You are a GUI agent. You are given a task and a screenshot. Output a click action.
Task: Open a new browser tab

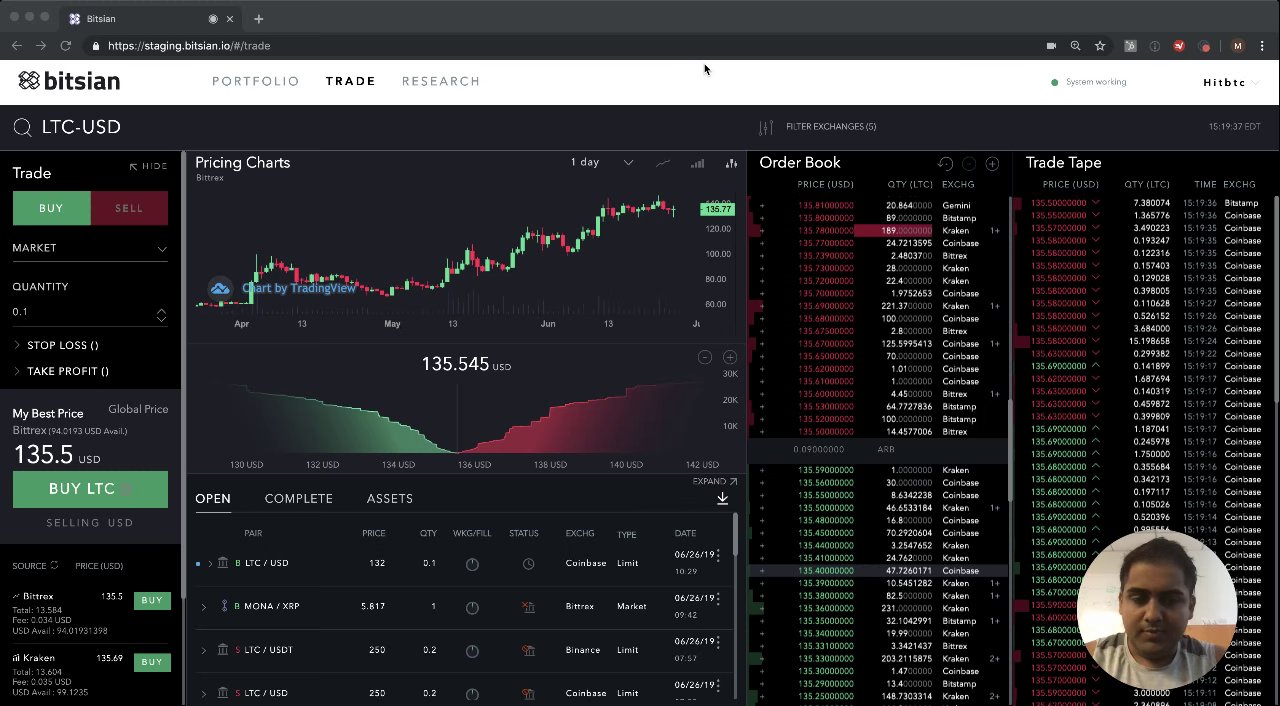click(x=259, y=19)
